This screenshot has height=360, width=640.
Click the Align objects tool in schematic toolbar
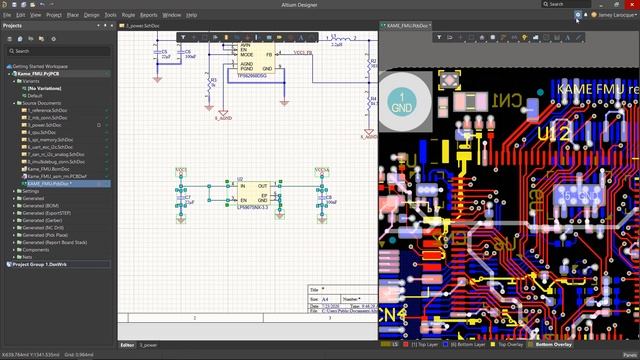215,38
